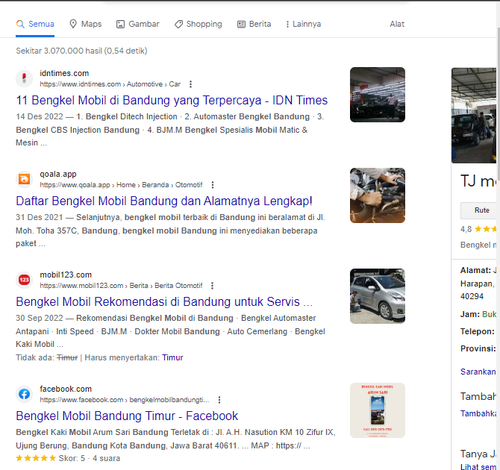Image resolution: width=500 pixels, height=470 pixels.
Task: Switch to the Maps tab
Action: pos(85,24)
